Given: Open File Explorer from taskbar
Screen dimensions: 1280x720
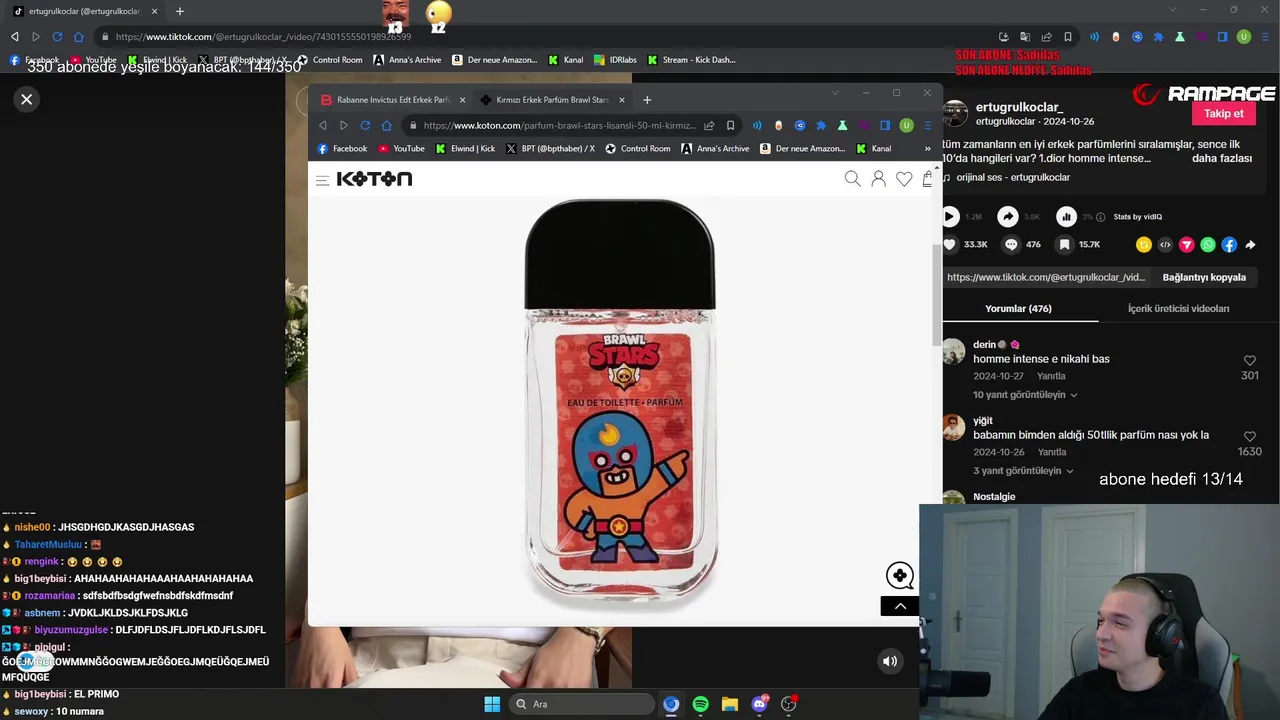Looking at the screenshot, I should pos(730,704).
